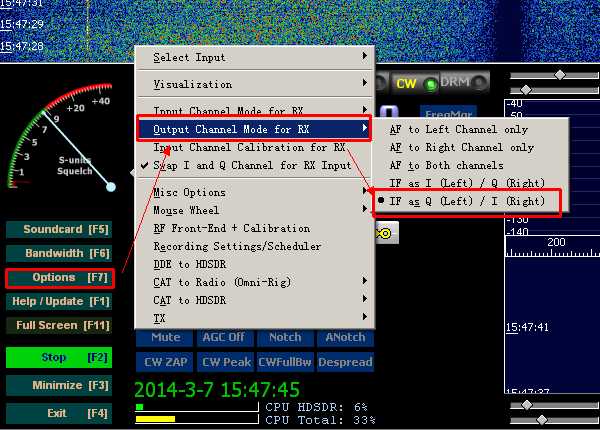This screenshot has height=430, width=600.
Task: Click the yellow tuning-lock icon
Action: (386, 233)
